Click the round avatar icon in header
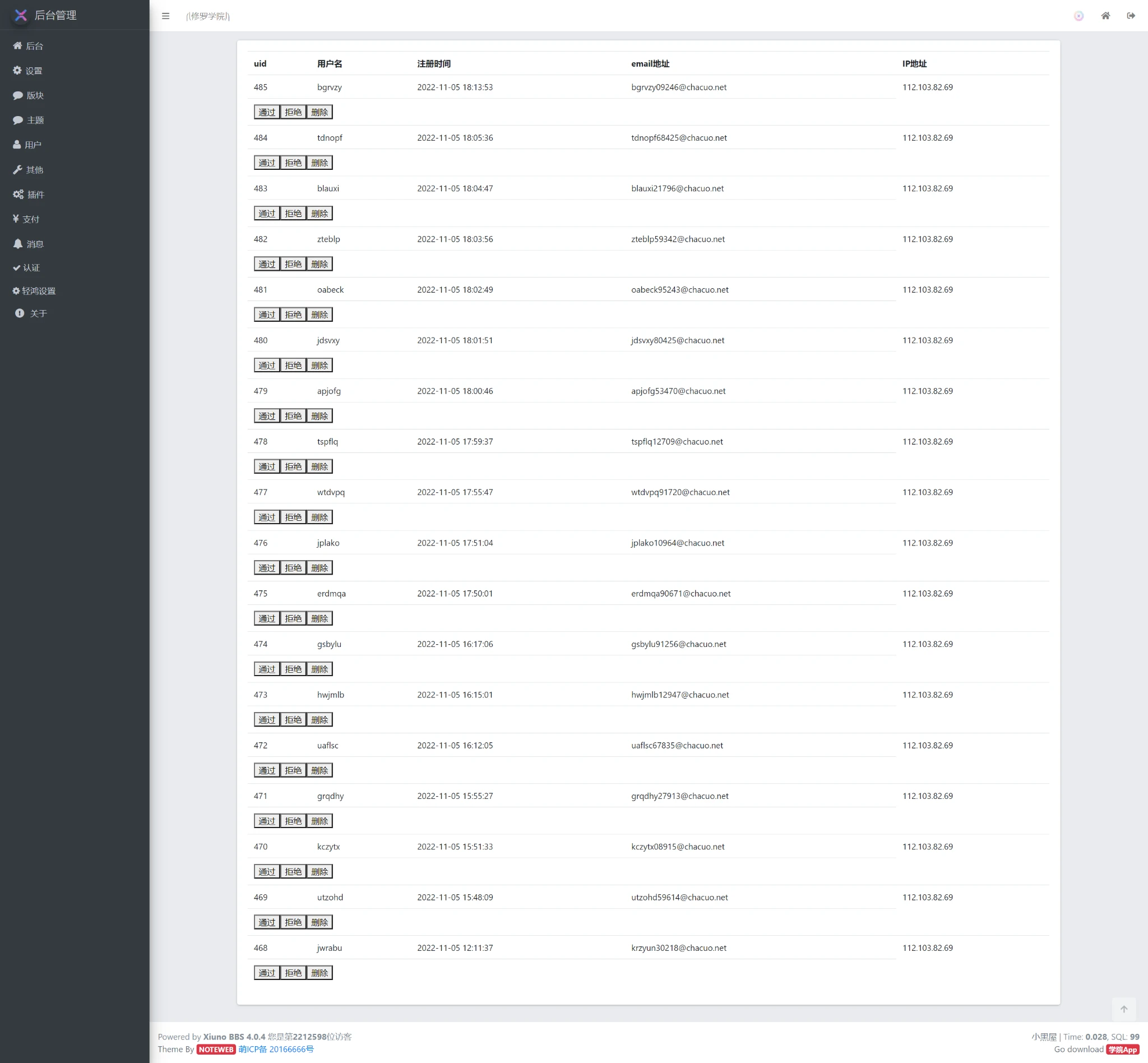This screenshot has height=1063, width=1148. (1079, 16)
